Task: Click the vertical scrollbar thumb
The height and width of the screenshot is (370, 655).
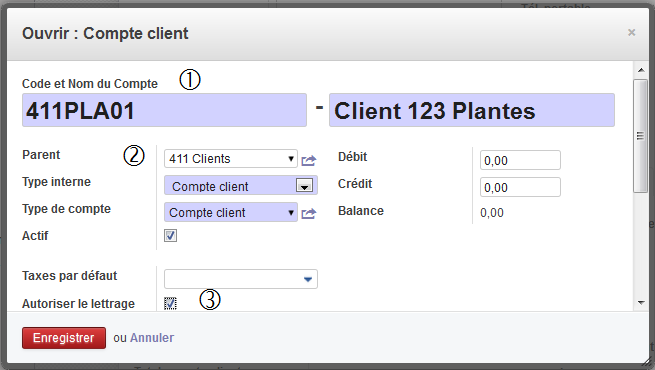Action: coord(640,136)
